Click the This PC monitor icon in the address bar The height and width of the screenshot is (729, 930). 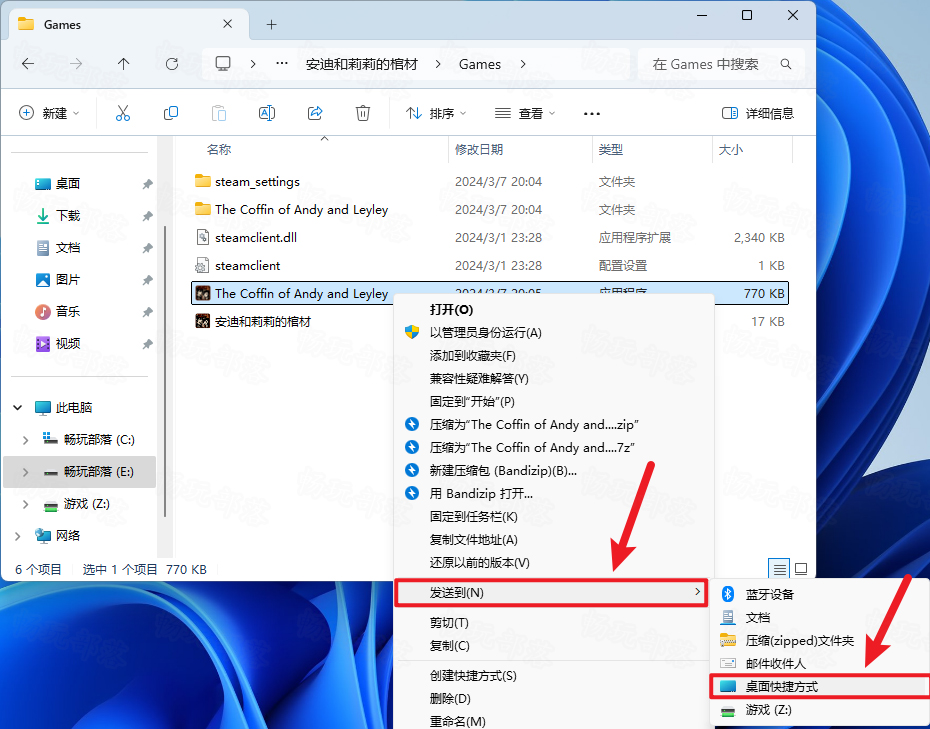(x=223, y=63)
